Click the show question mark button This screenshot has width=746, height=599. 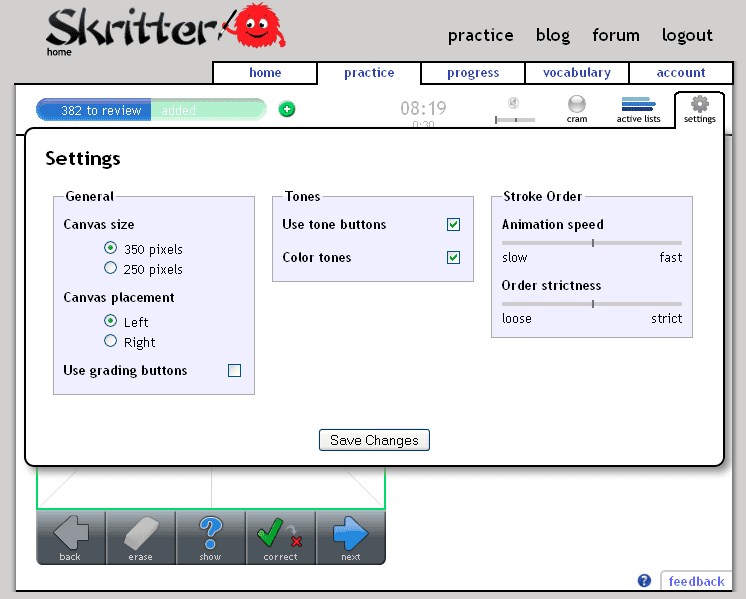211,538
